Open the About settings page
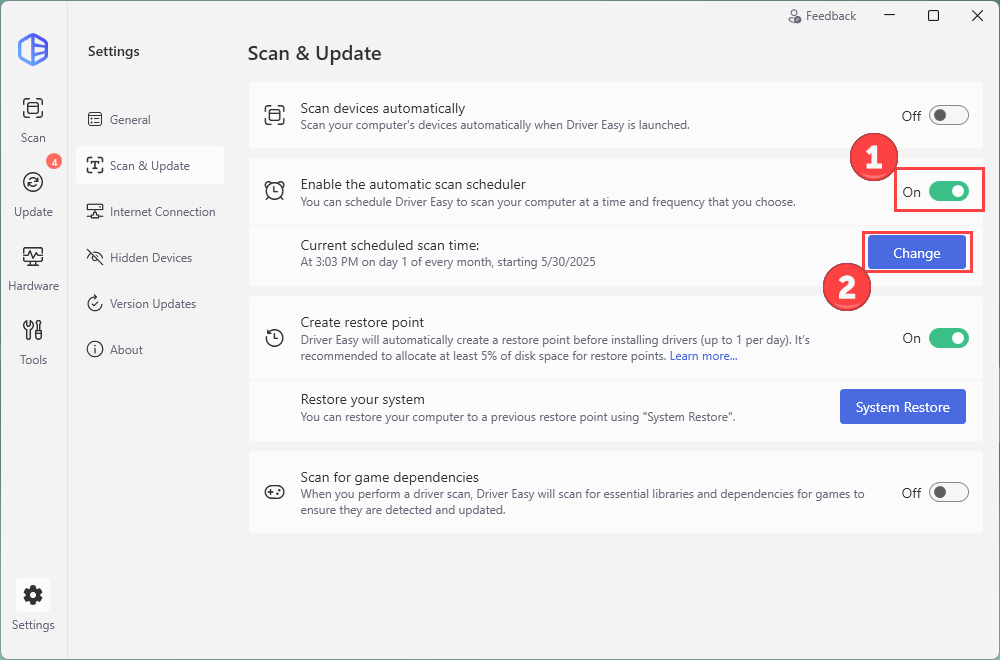The height and width of the screenshot is (660, 1000). point(126,350)
